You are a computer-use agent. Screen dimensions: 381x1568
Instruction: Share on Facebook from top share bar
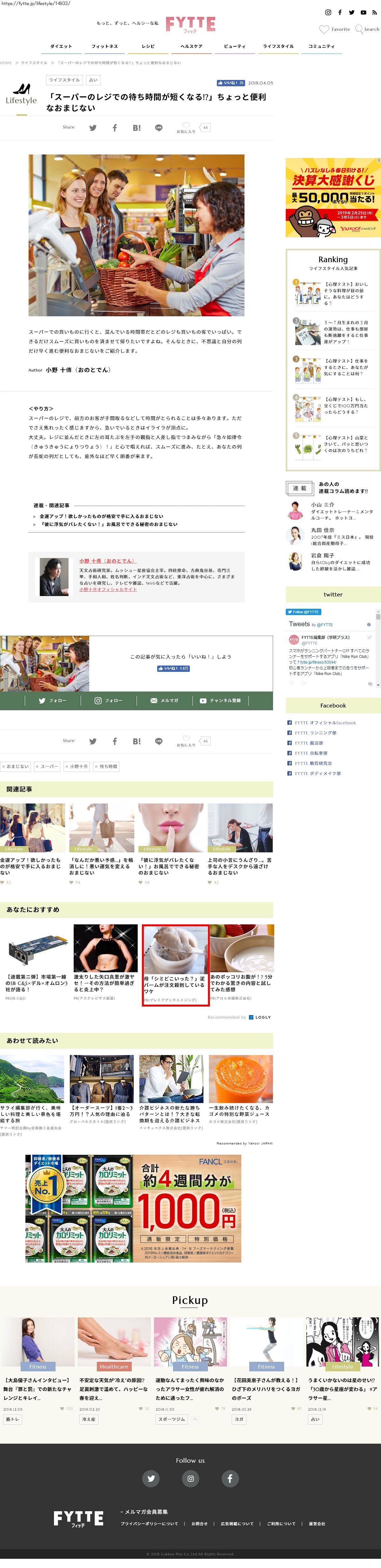coord(115,128)
